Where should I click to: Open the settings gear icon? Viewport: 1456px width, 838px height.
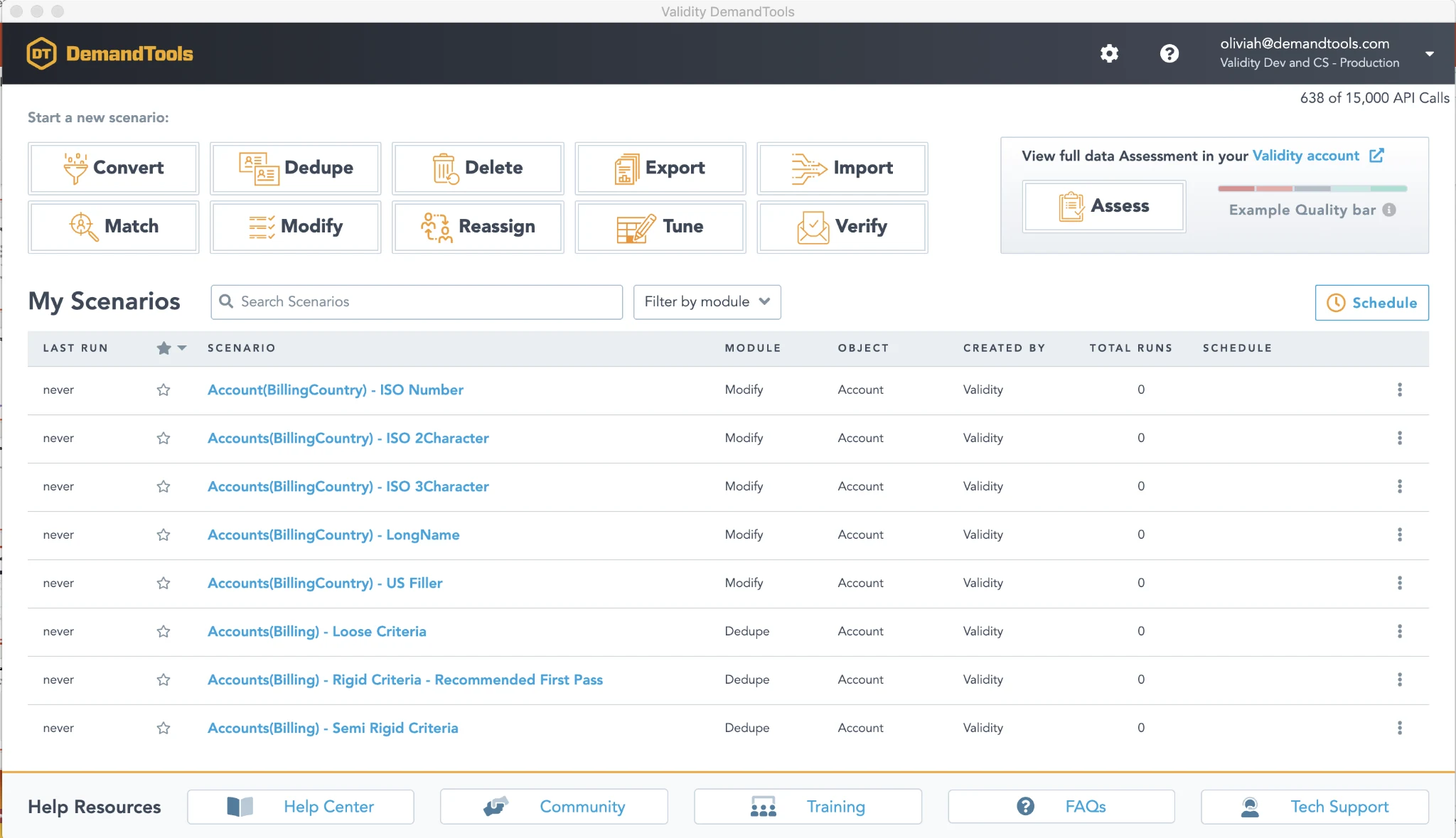(x=1109, y=53)
